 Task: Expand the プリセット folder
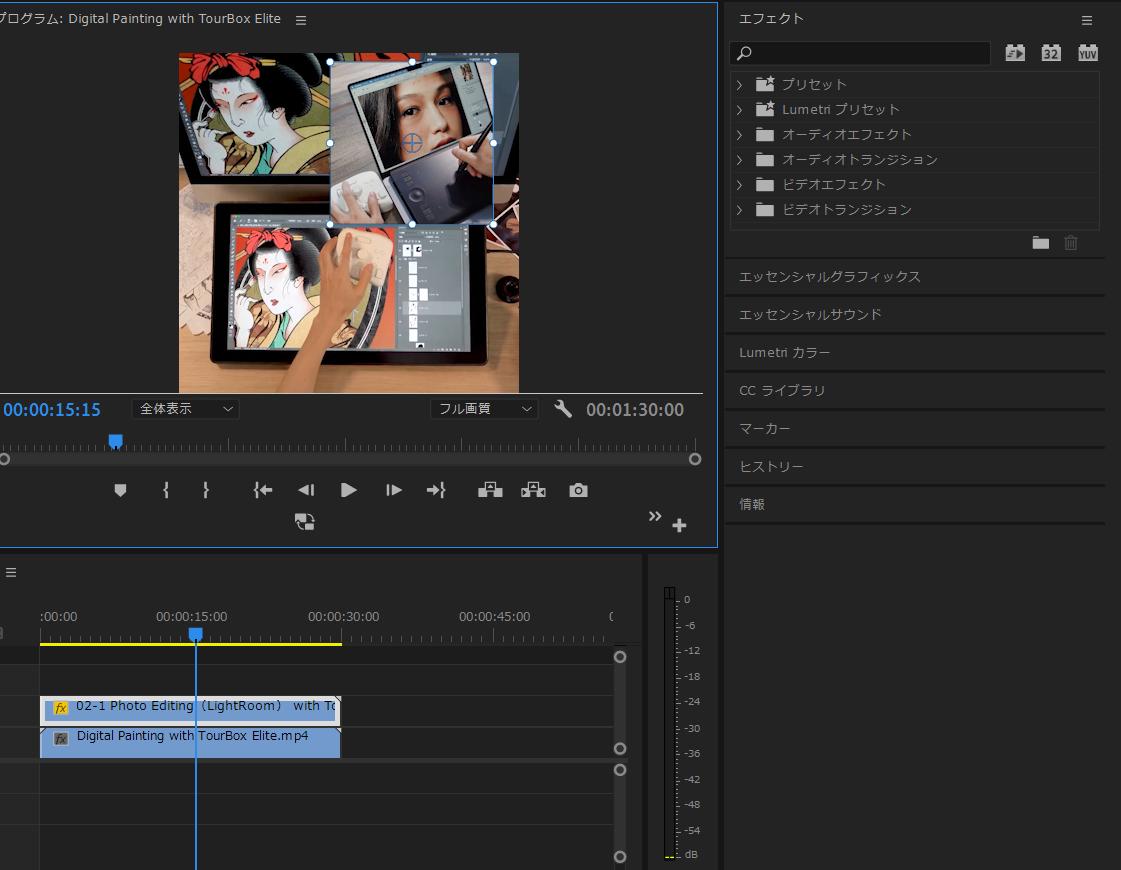point(740,85)
